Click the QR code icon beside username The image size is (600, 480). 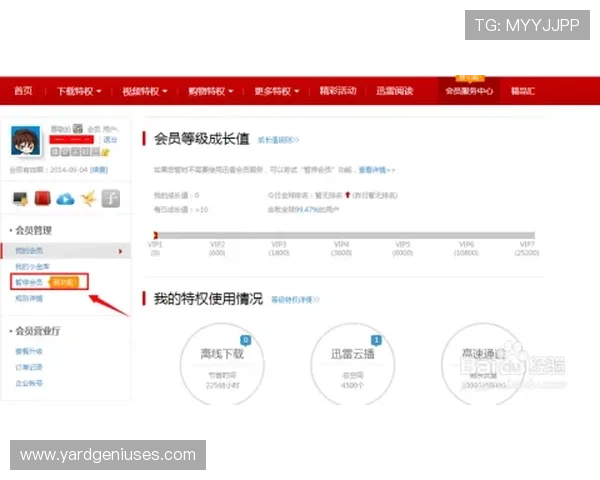tap(78, 128)
